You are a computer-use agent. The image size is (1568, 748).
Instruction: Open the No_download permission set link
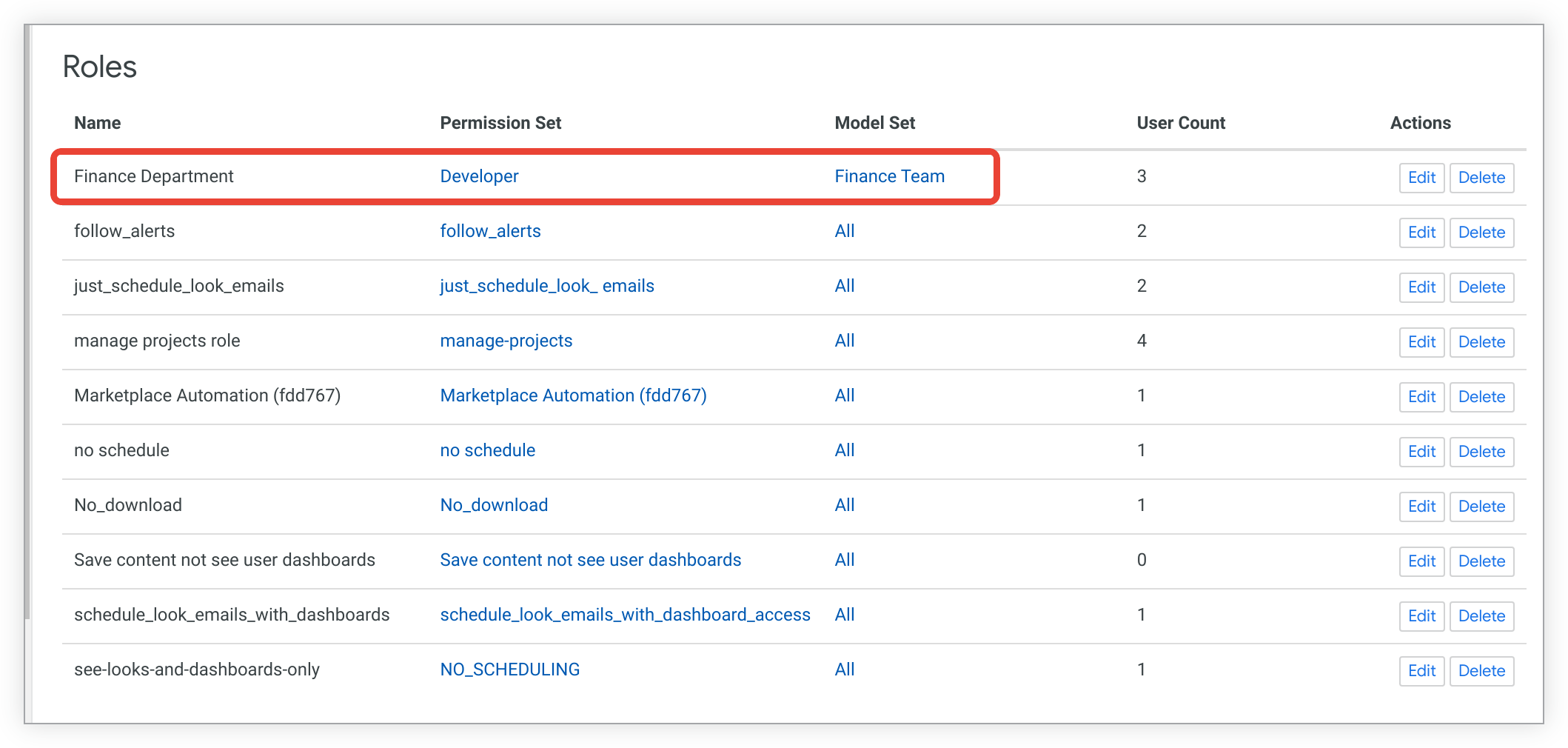click(494, 505)
